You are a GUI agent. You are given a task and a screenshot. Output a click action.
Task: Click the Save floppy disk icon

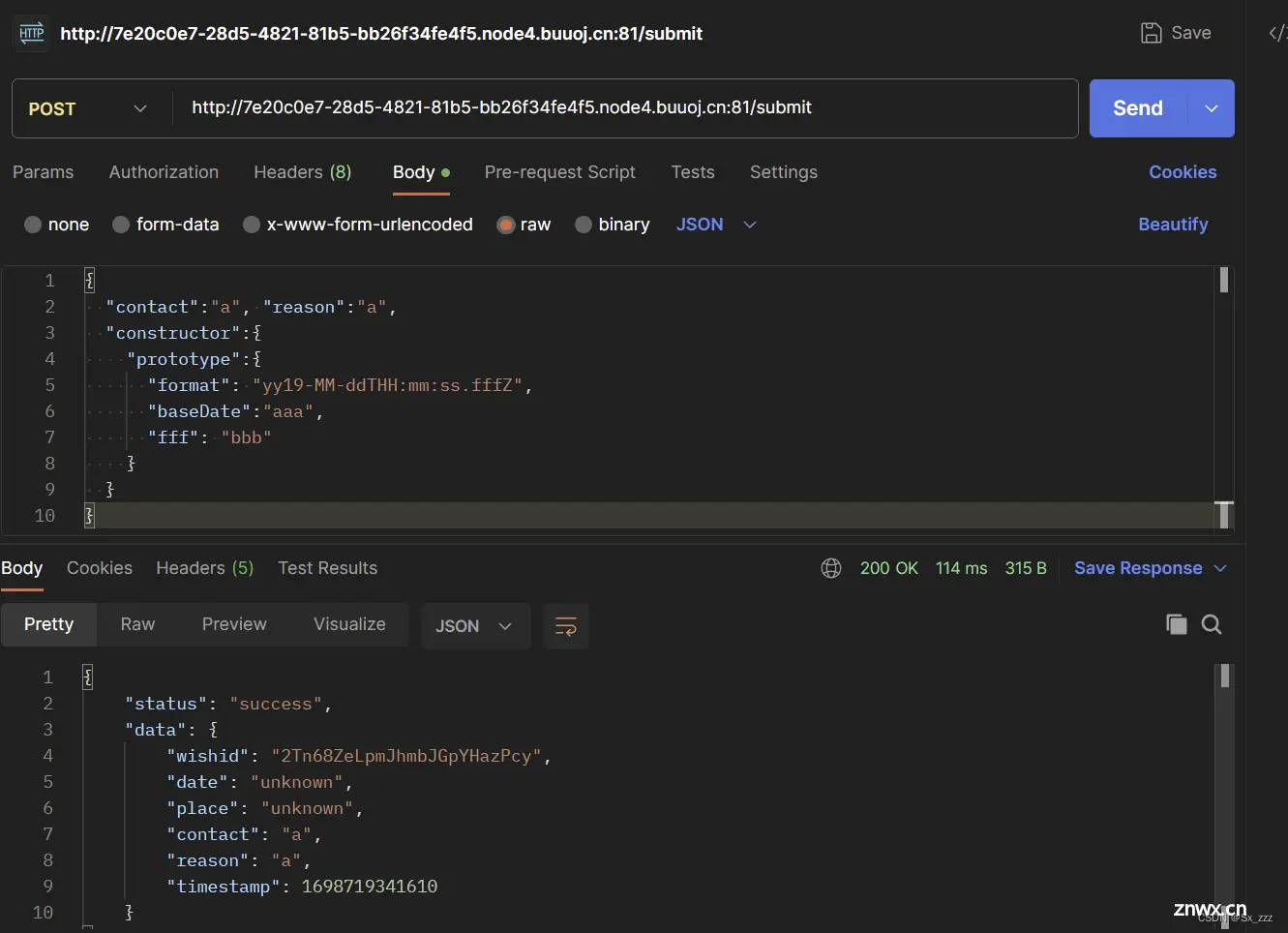pos(1151,33)
